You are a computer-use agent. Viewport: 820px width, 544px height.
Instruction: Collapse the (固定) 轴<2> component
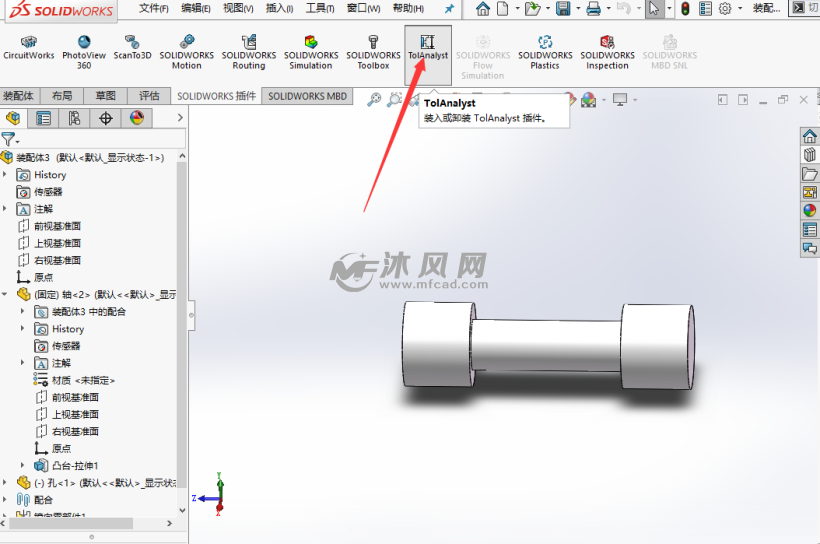click(5, 294)
